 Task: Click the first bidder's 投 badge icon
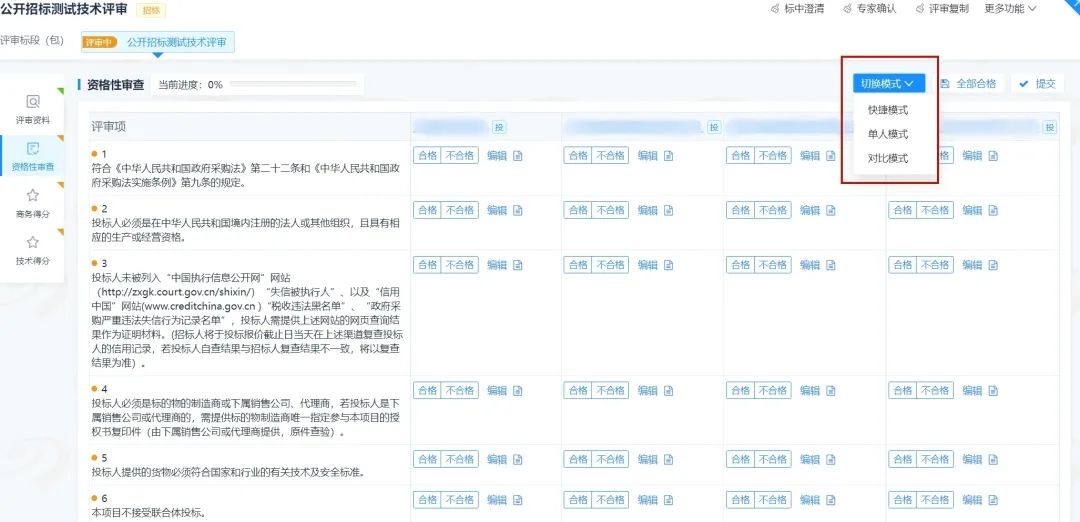499,127
